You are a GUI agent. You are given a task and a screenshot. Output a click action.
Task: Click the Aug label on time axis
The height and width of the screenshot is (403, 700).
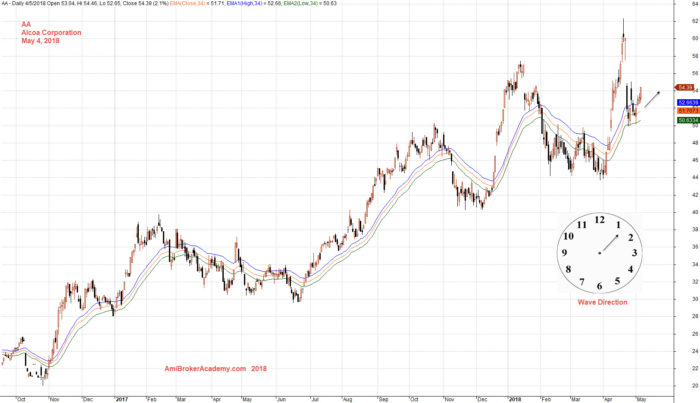(x=347, y=399)
